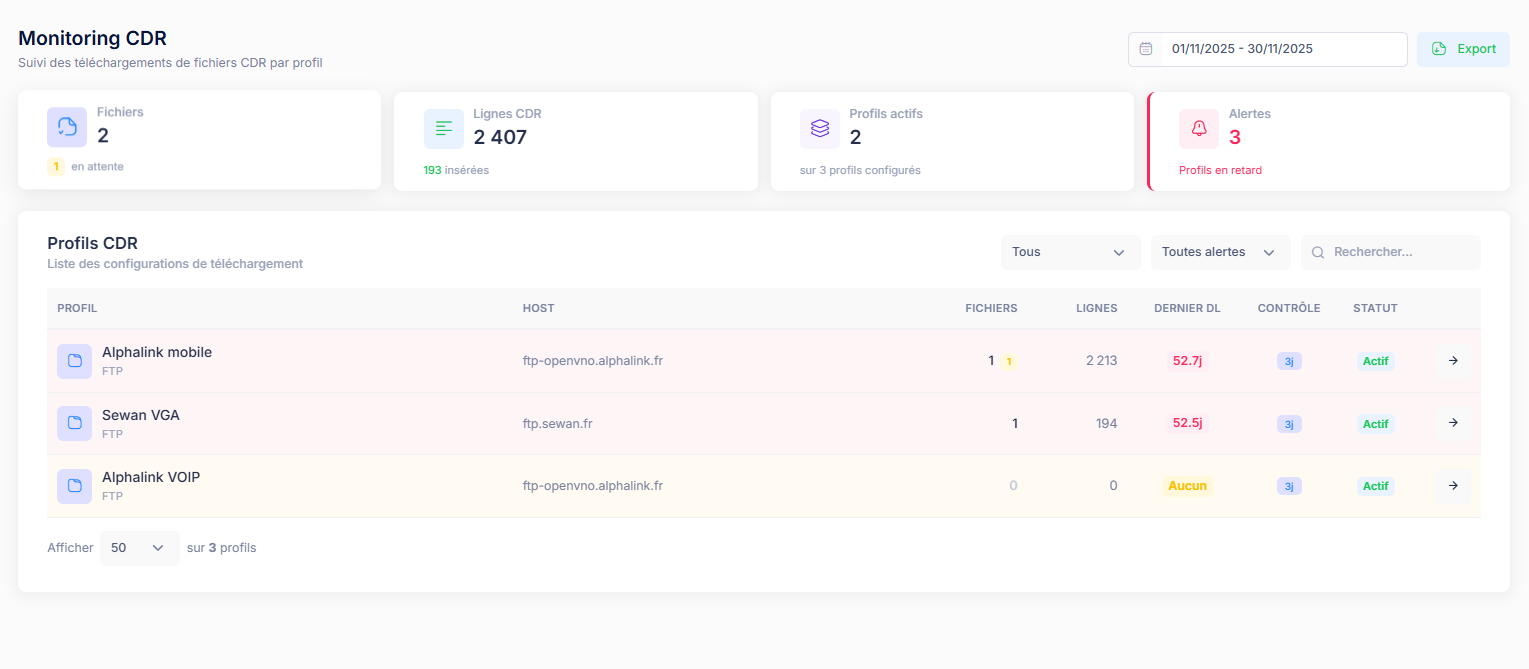Open Alphalink VOIP details arrow
Image resolution: width=1529 pixels, height=669 pixels.
coord(1453,486)
